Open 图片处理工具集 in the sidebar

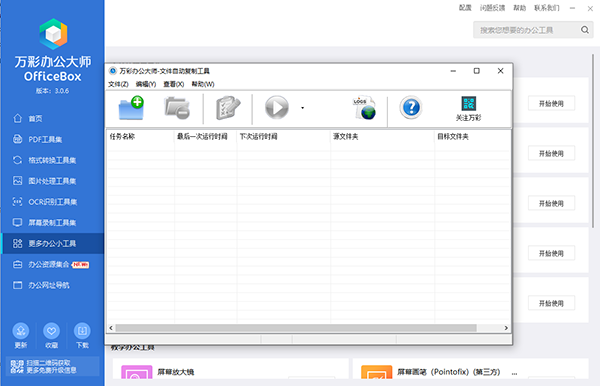click(52, 181)
